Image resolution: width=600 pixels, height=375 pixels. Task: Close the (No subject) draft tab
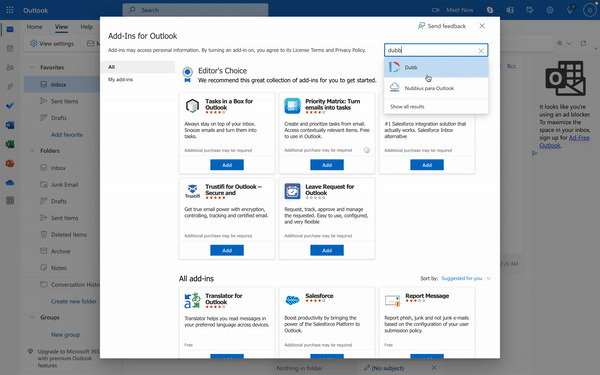434,368
